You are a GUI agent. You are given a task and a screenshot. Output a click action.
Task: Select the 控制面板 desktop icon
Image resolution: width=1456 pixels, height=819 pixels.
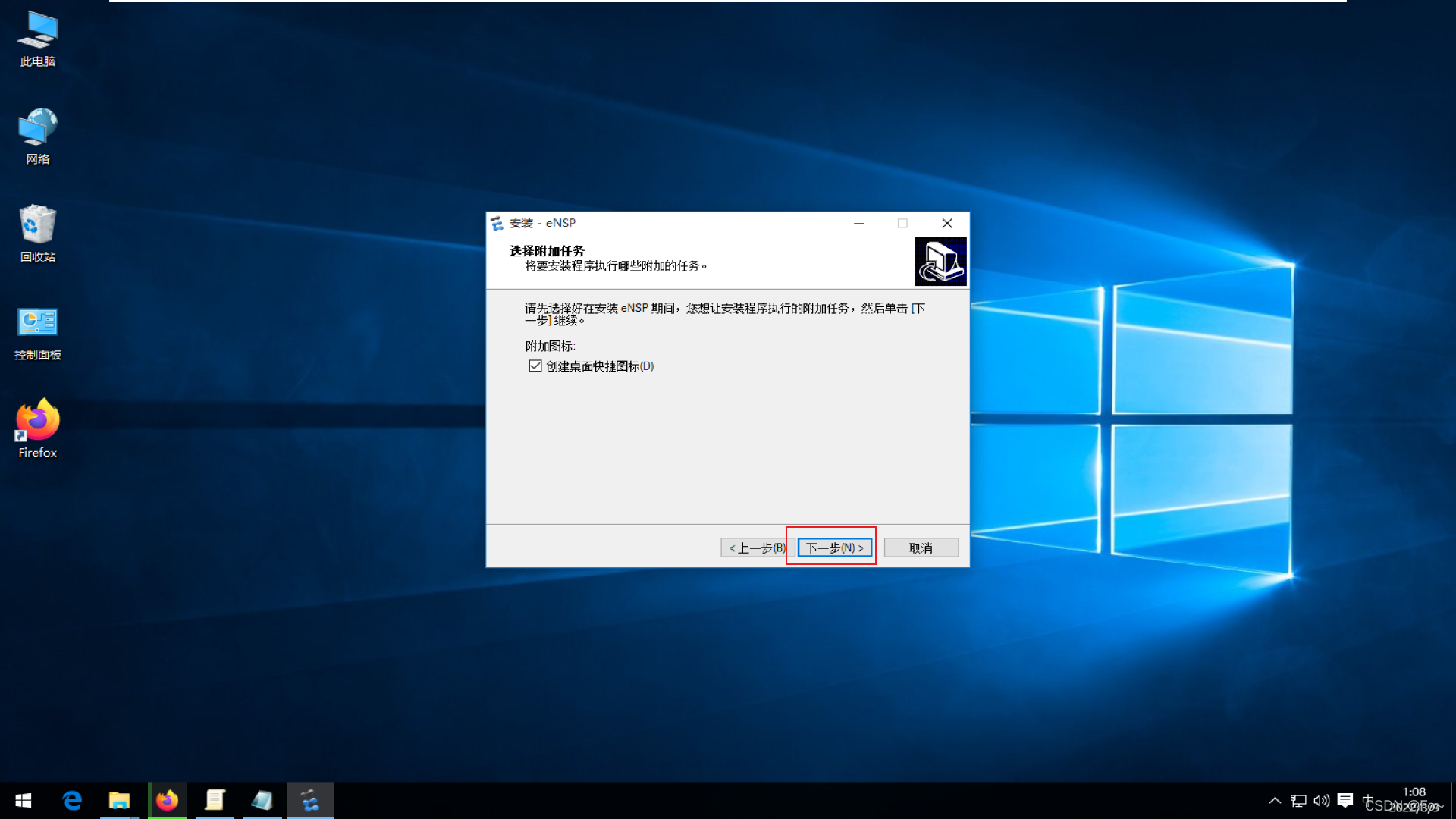(x=38, y=334)
